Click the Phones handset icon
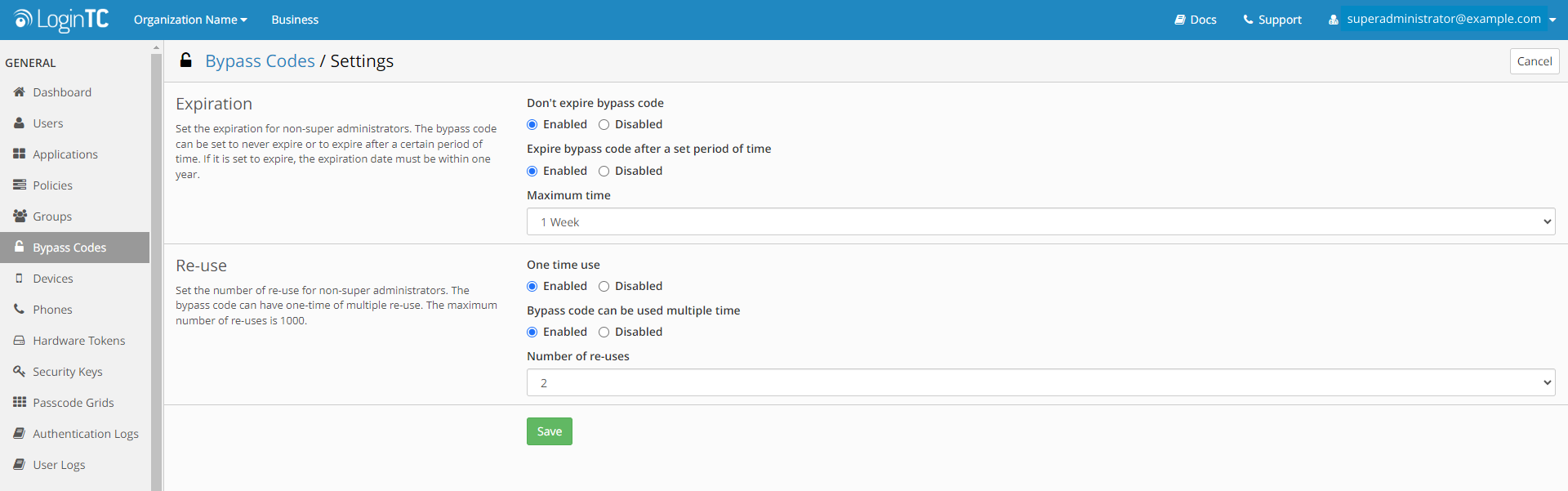 19,310
